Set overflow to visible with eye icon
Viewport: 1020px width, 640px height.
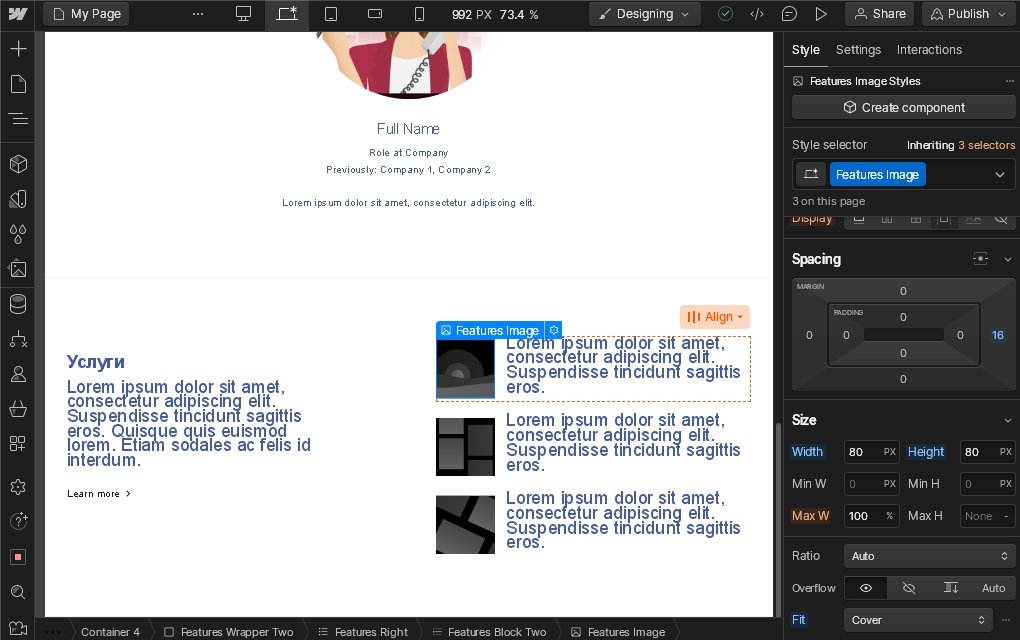[x=866, y=588]
